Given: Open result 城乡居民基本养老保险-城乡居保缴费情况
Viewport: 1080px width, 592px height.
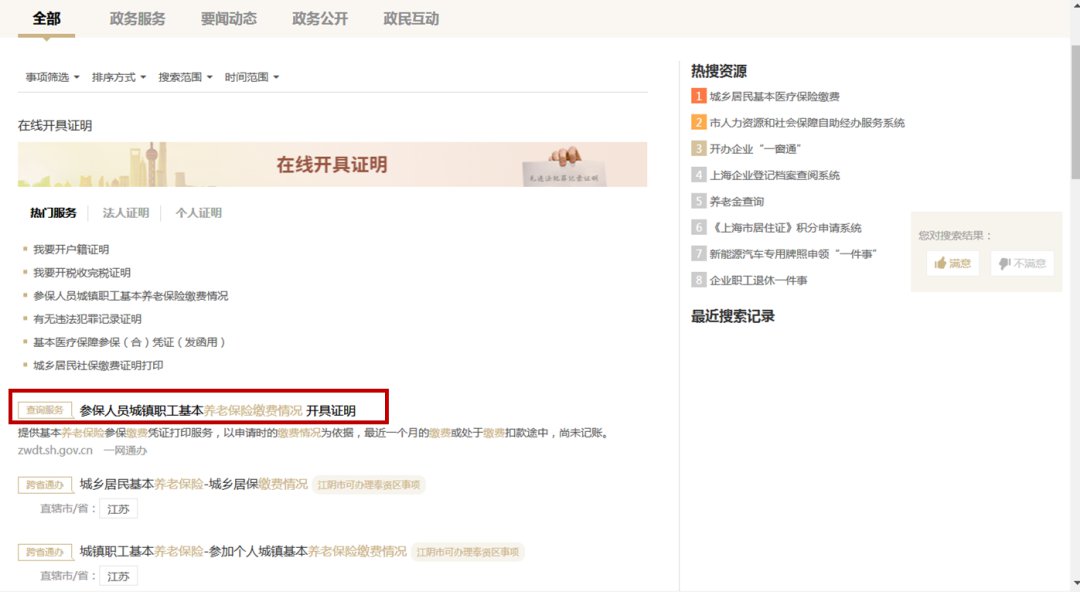Looking at the screenshot, I should pos(194,484).
